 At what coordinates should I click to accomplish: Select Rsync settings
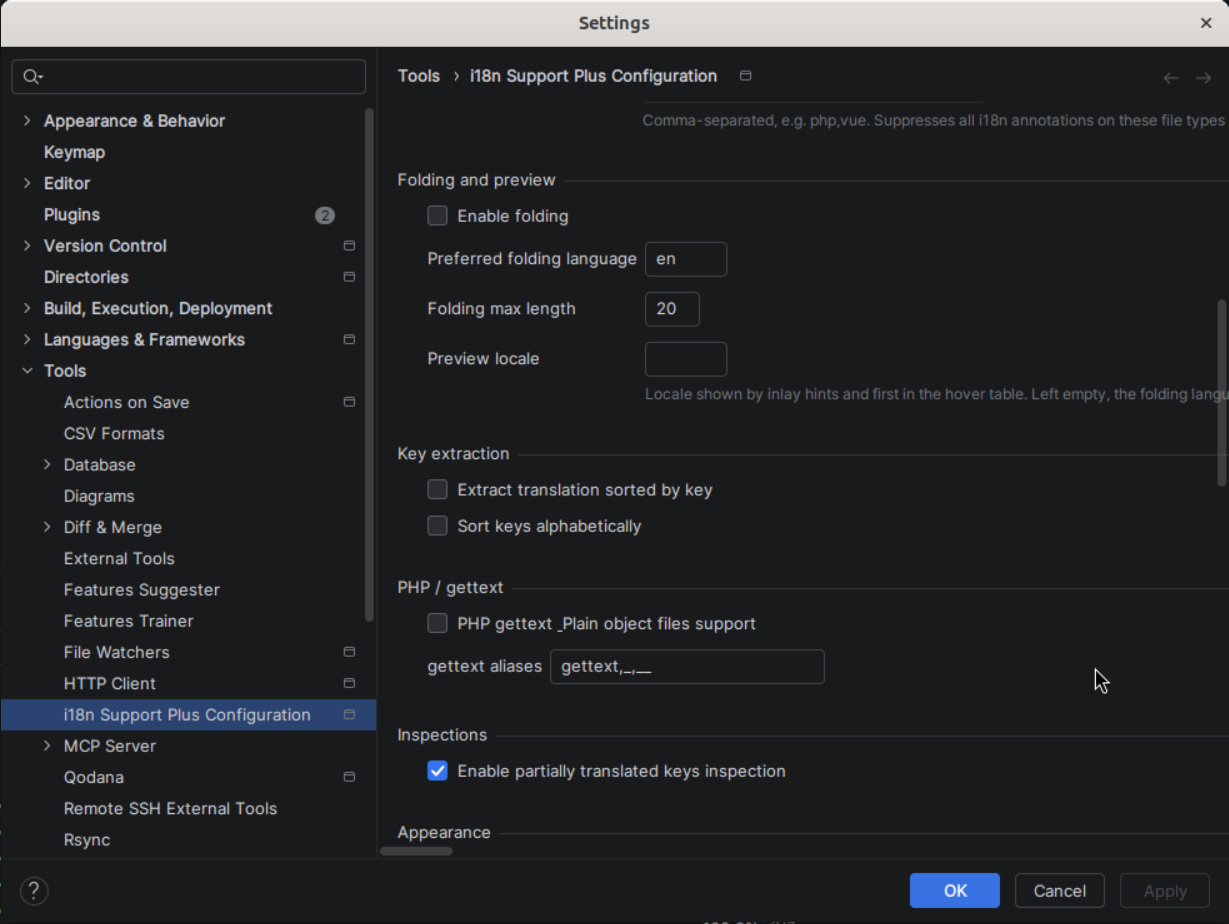pyautogui.click(x=87, y=840)
